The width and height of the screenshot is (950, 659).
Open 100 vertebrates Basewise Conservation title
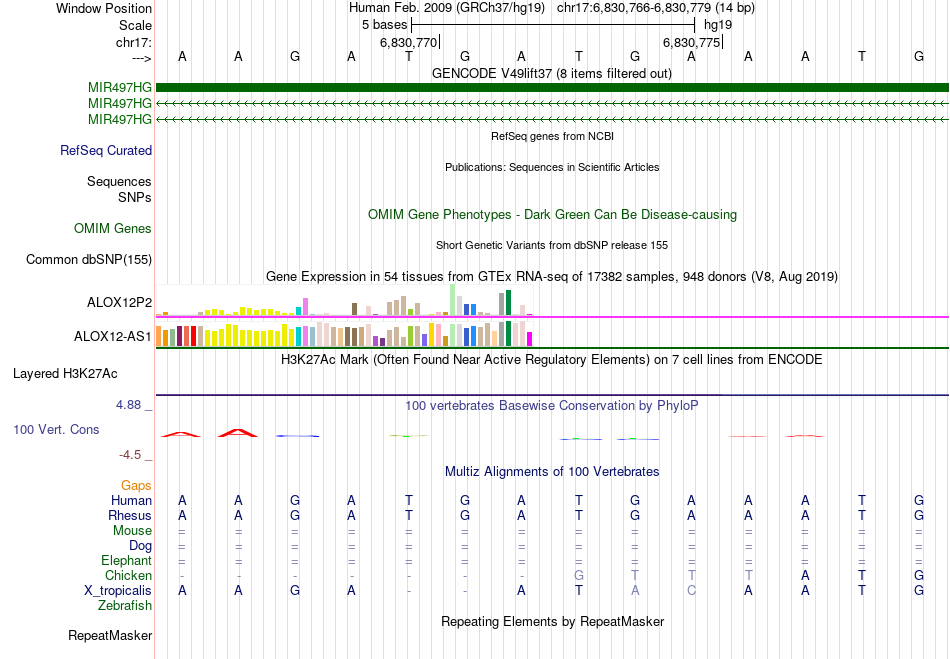click(x=552, y=406)
